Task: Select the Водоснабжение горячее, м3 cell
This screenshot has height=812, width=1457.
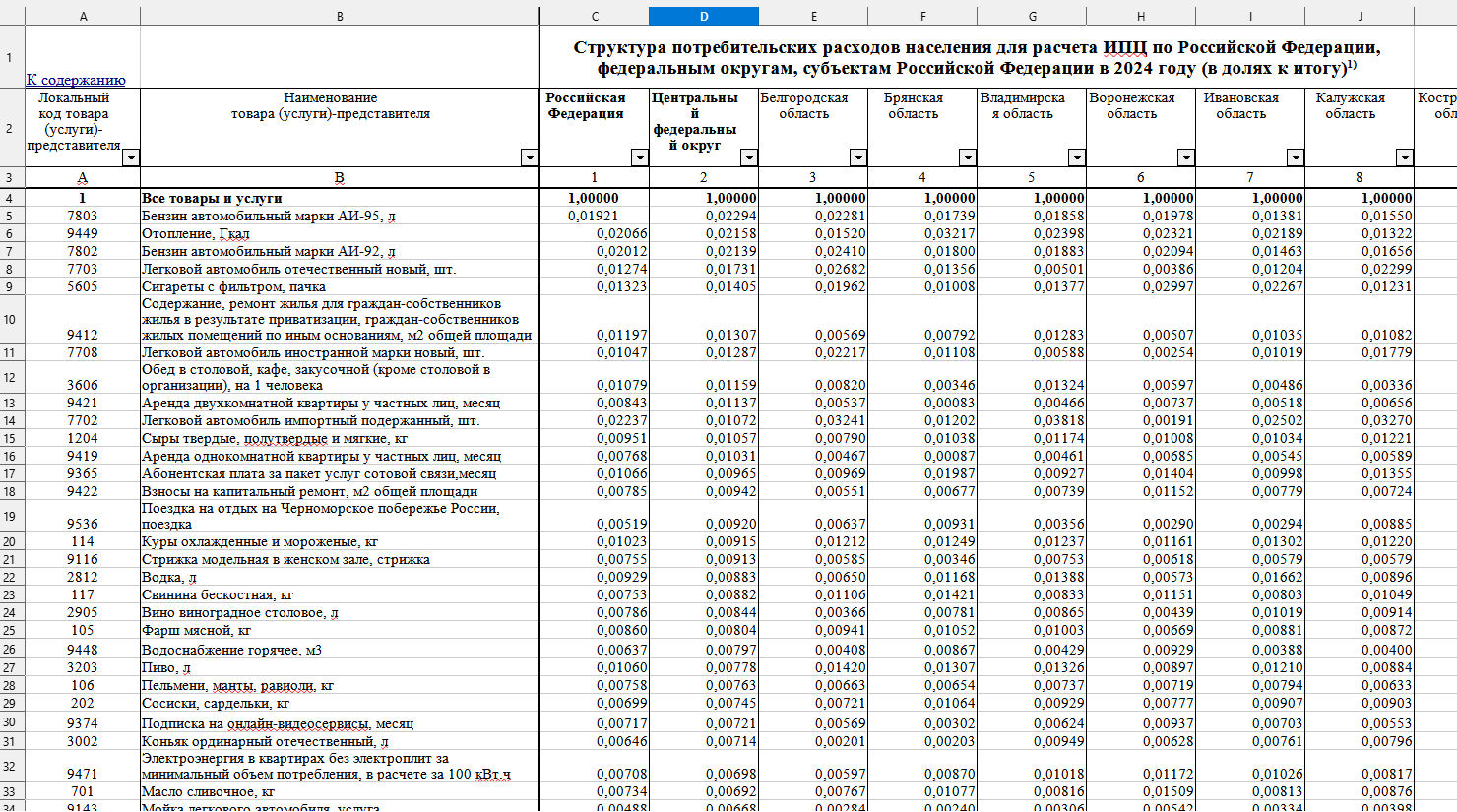Action: [340, 650]
